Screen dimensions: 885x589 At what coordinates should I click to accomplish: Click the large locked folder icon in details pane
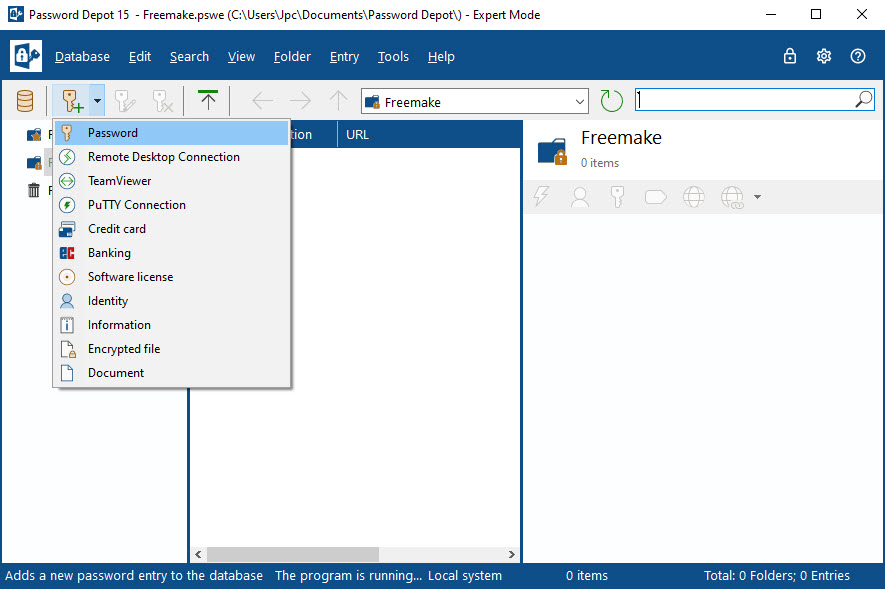(x=553, y=151)
